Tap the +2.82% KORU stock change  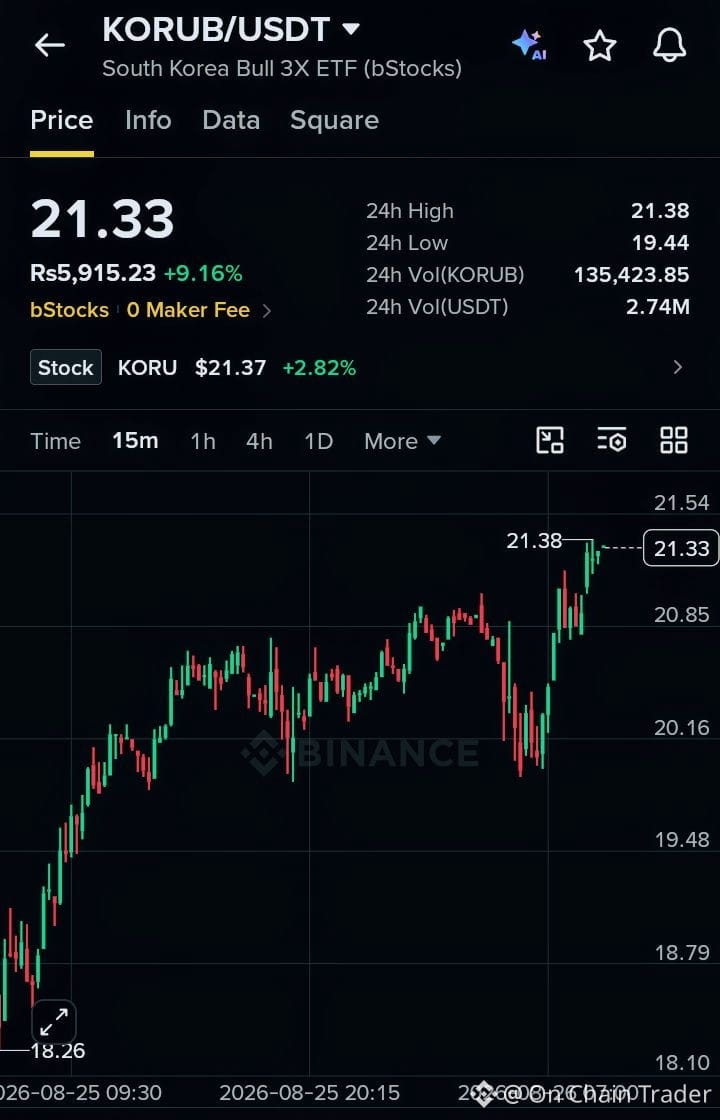tap(319, 368)
